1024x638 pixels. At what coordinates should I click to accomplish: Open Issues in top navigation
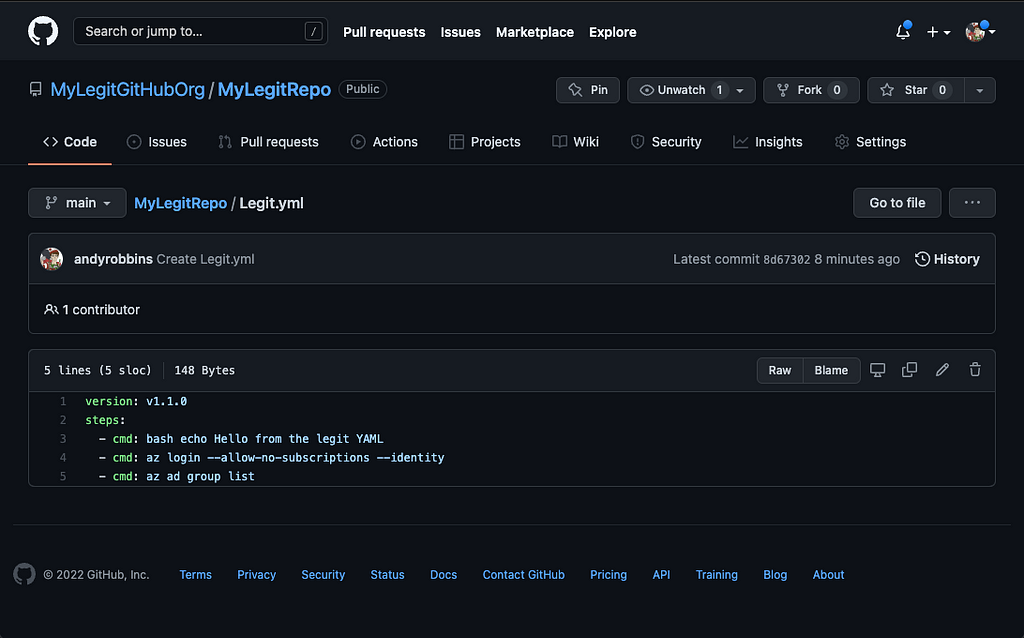(460, 32)
